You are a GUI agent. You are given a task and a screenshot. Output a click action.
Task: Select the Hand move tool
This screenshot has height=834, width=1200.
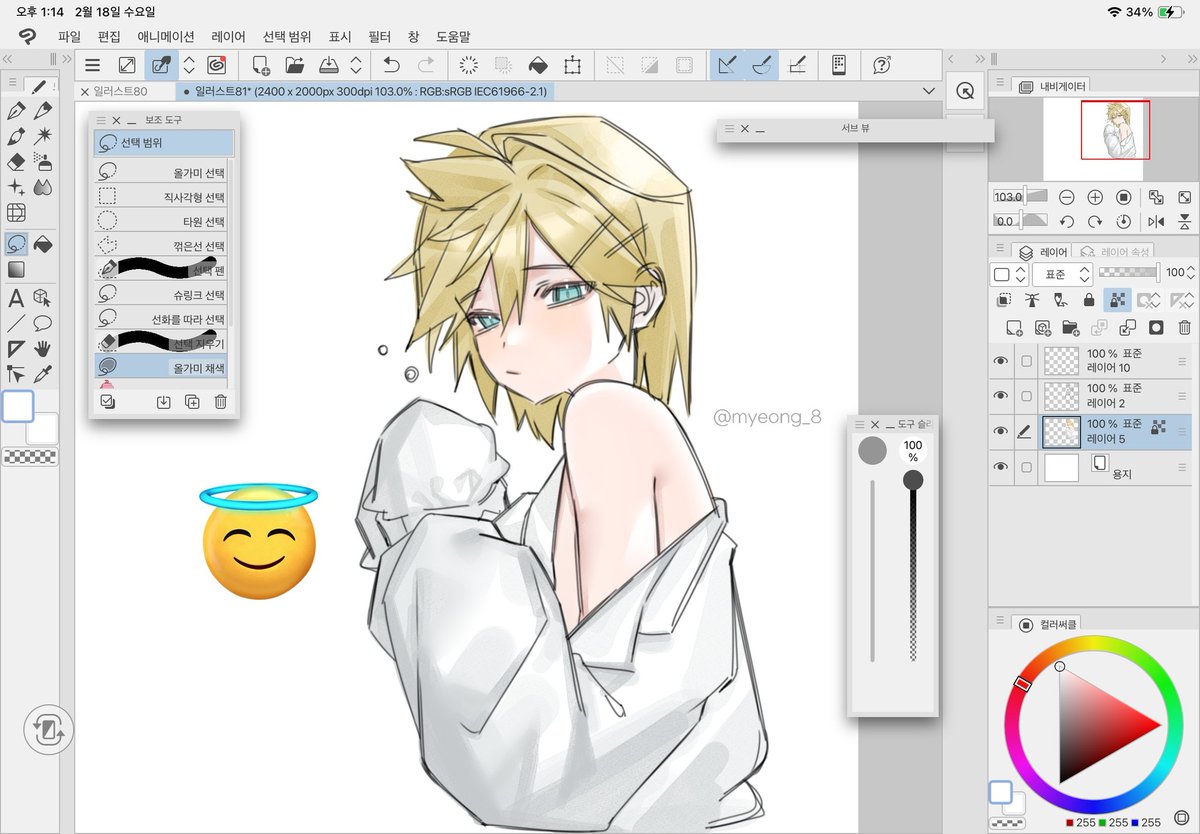[42, 348]
